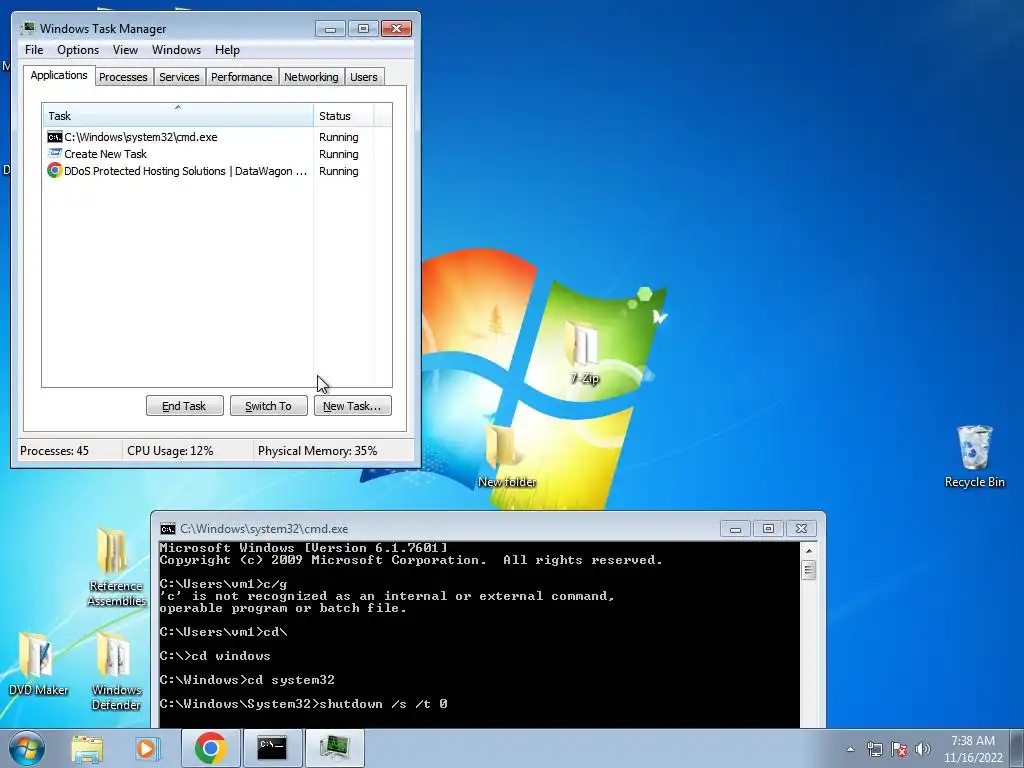
Task: Open the network tray icon
Action: point(874,749)
